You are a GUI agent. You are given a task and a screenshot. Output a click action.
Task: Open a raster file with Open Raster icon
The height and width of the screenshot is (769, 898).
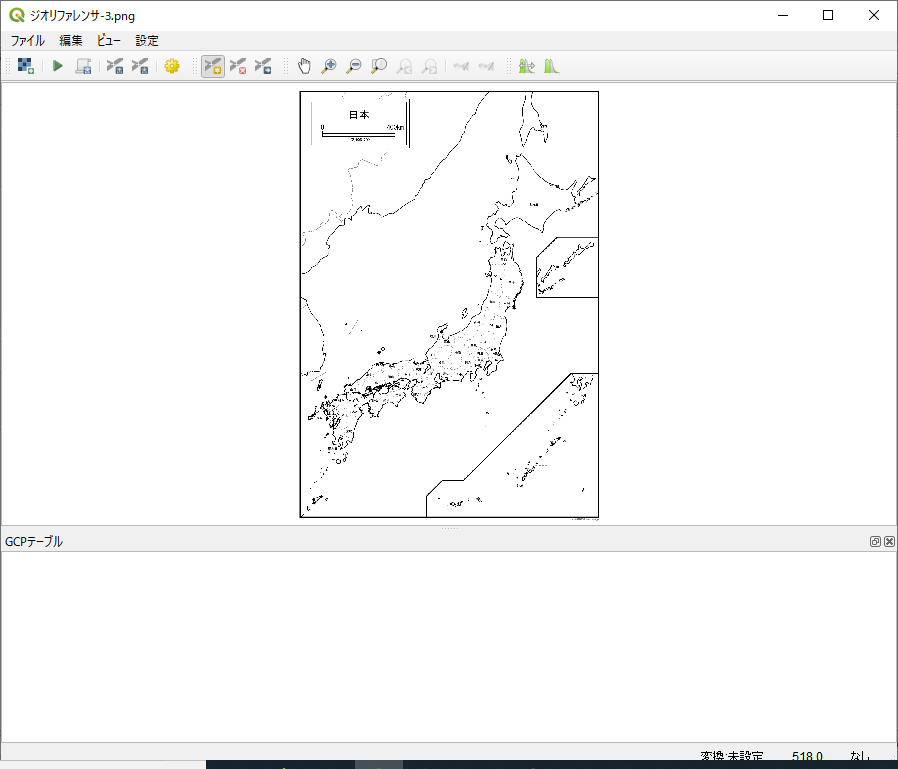[26, 66]
